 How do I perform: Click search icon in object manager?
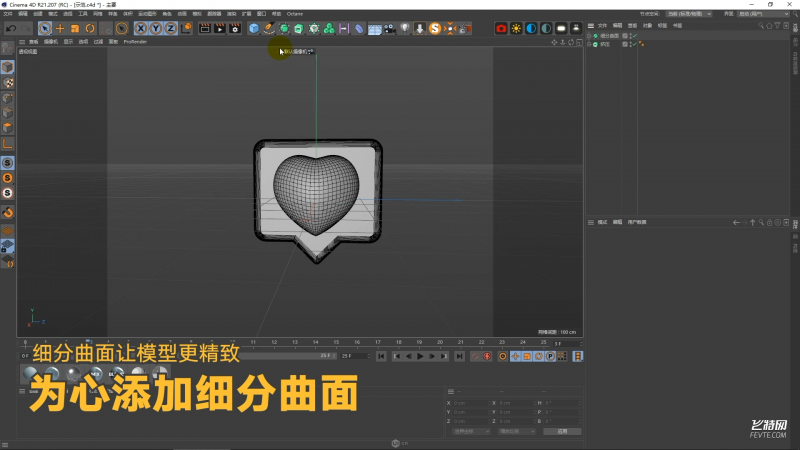click(x=761, y=26)
